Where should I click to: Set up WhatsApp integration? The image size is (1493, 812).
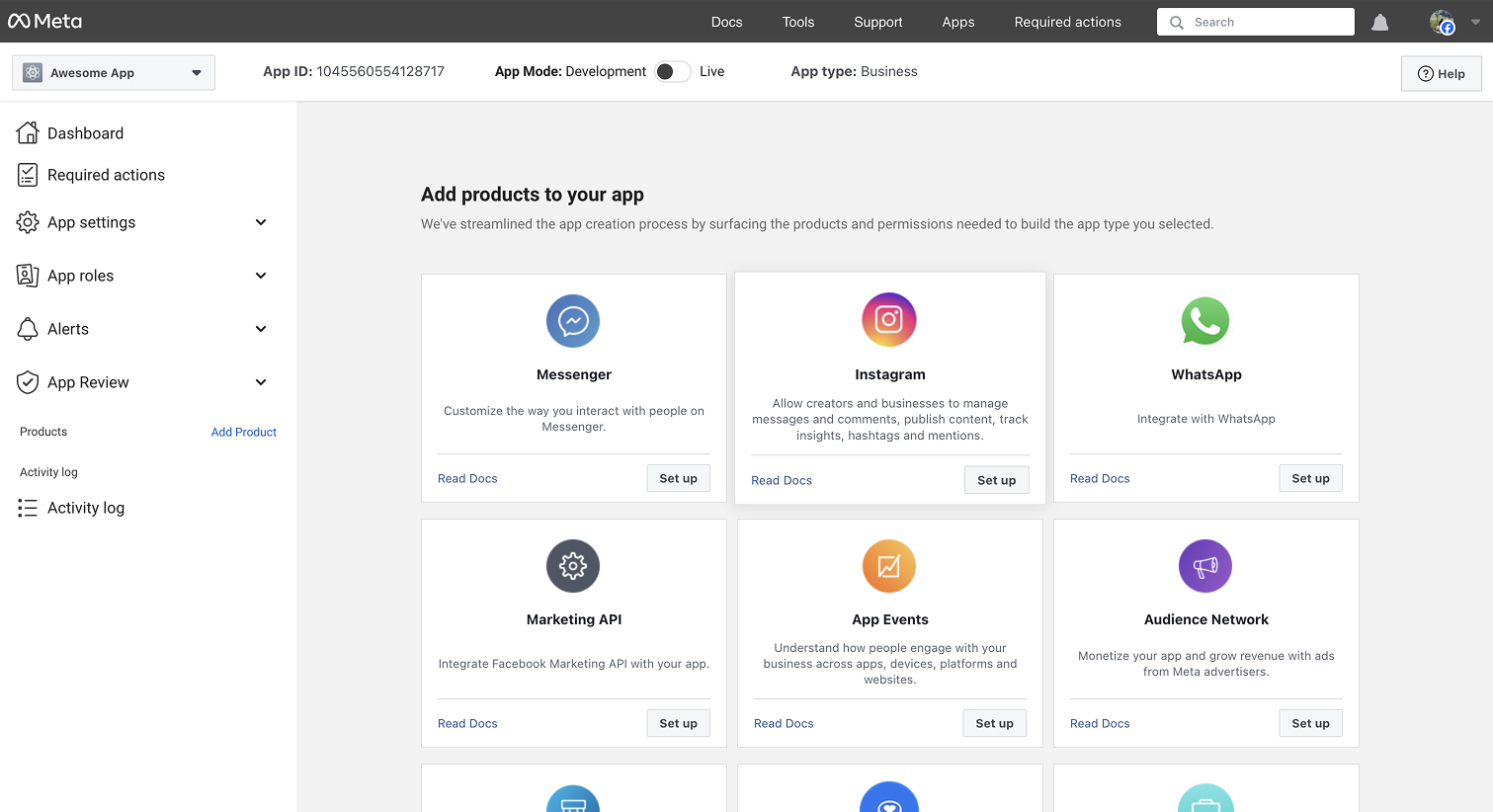click(x=1310, y=478)
